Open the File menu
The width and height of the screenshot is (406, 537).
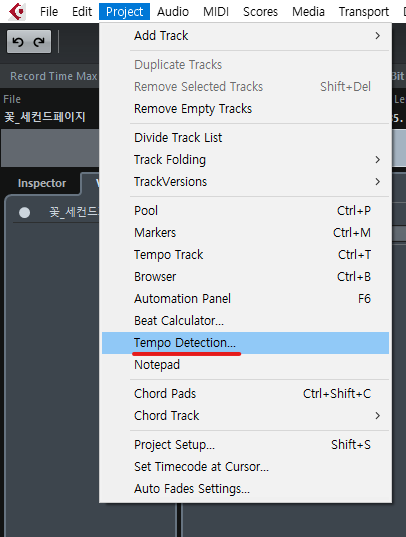(49, 12)
